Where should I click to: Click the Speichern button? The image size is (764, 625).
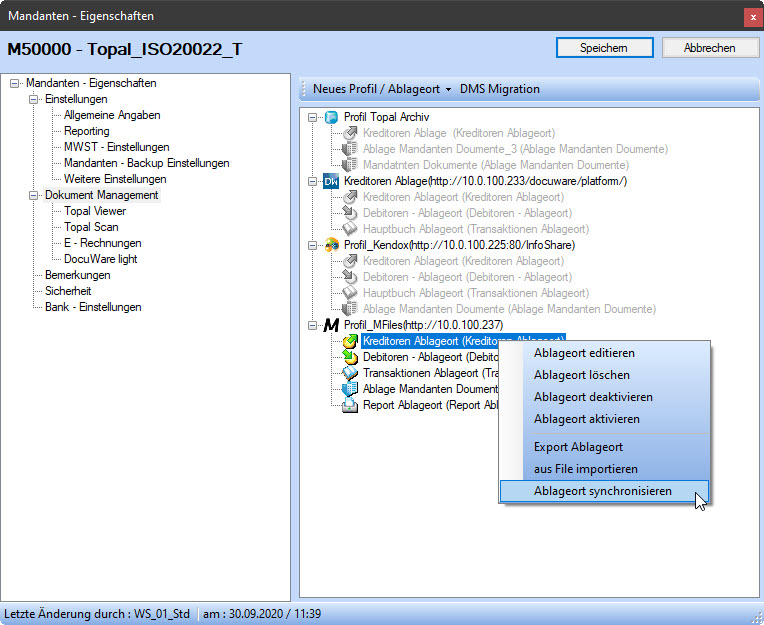click(x=604, y=48)
